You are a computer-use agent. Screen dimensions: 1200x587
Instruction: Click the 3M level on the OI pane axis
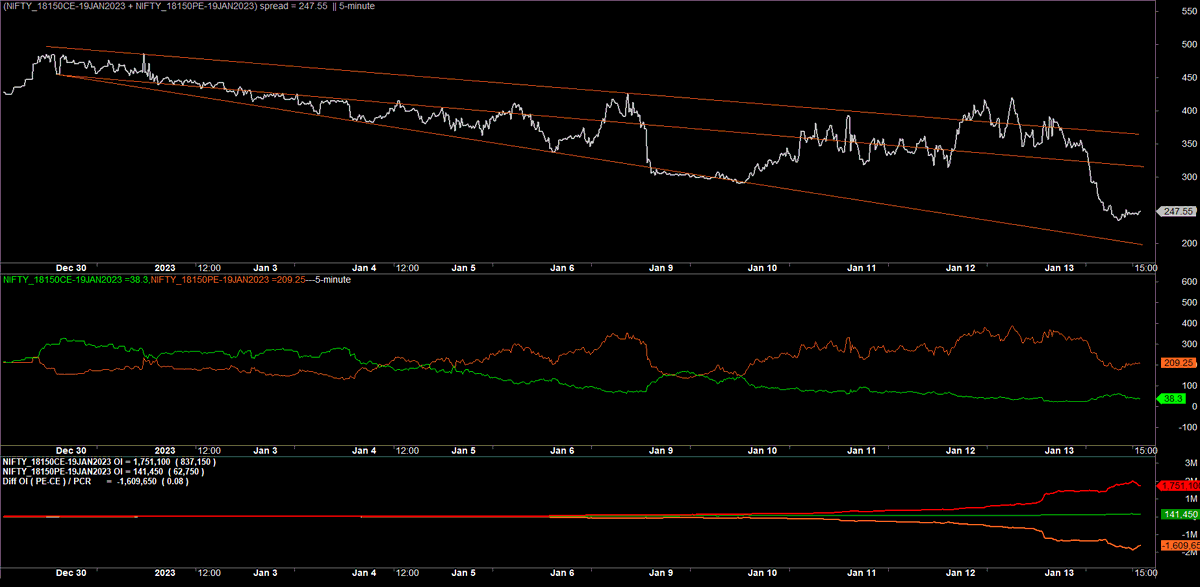coord(1190,463)
